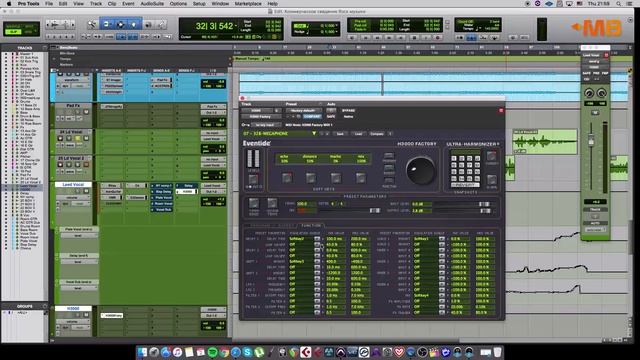Switch to the FUNCTION tab in H3000

point(311,225)
